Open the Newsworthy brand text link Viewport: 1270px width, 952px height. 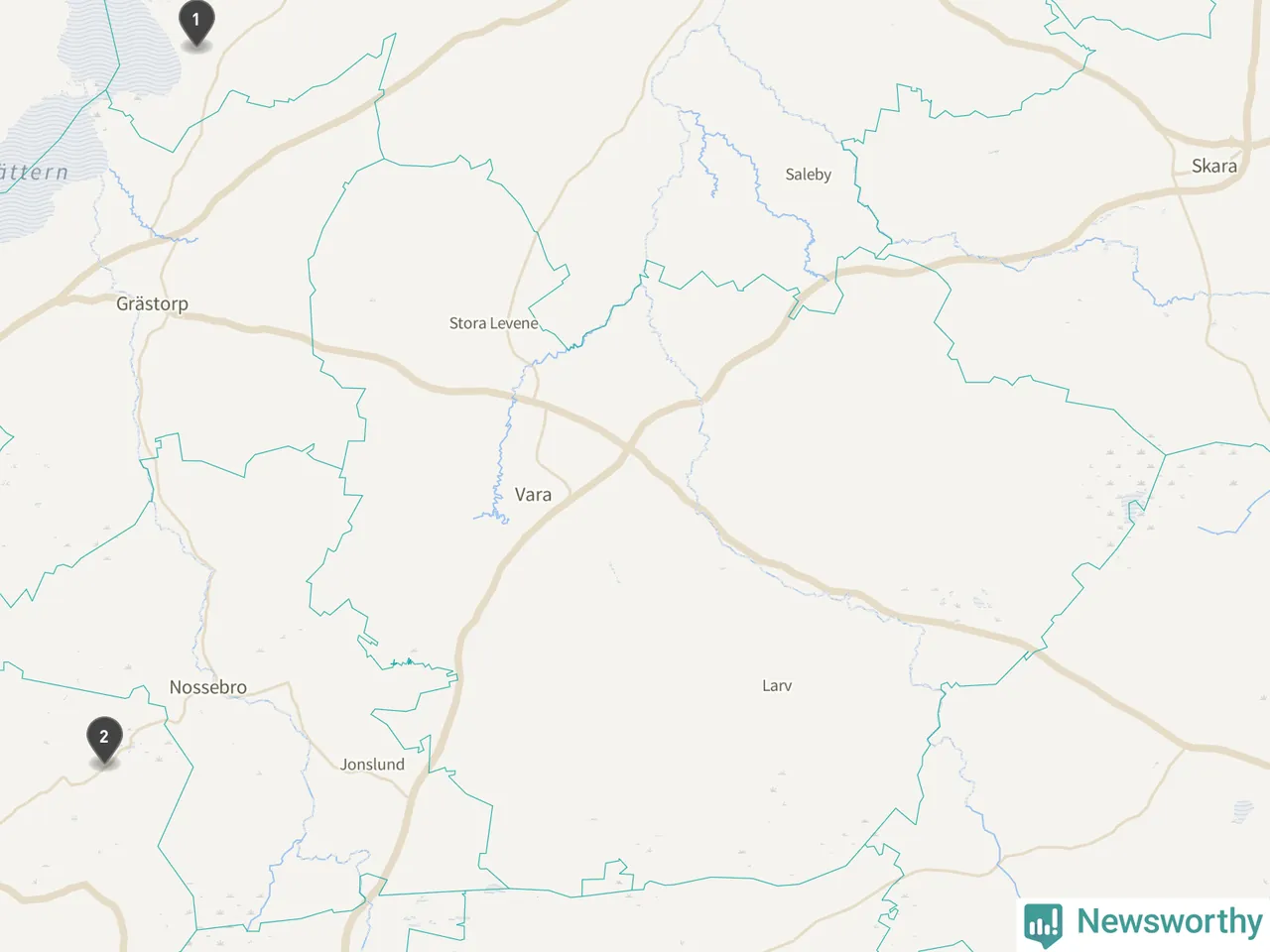point(1169,921)
